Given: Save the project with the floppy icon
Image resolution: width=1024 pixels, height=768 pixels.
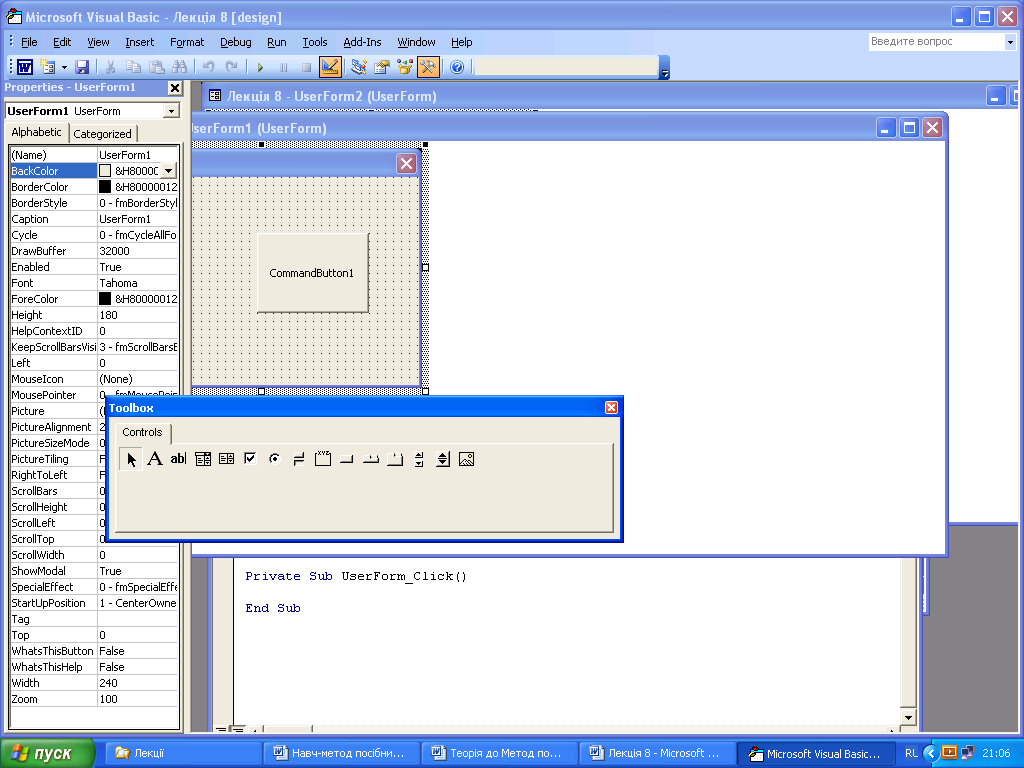Looking at the screenshot, I should pyautogui.click(x=82, y=67).
